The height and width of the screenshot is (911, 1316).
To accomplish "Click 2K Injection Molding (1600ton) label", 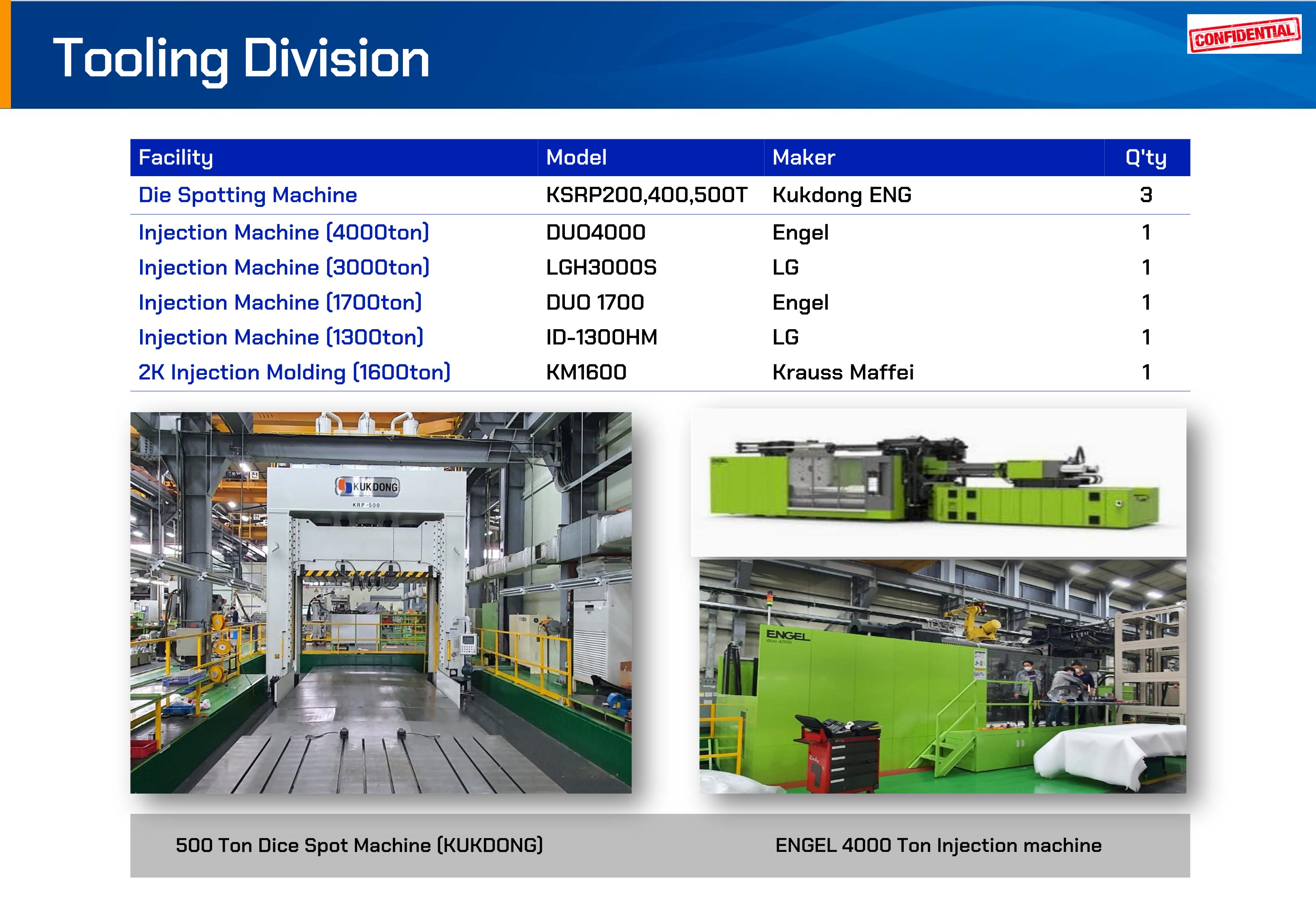I will [294, 372].
